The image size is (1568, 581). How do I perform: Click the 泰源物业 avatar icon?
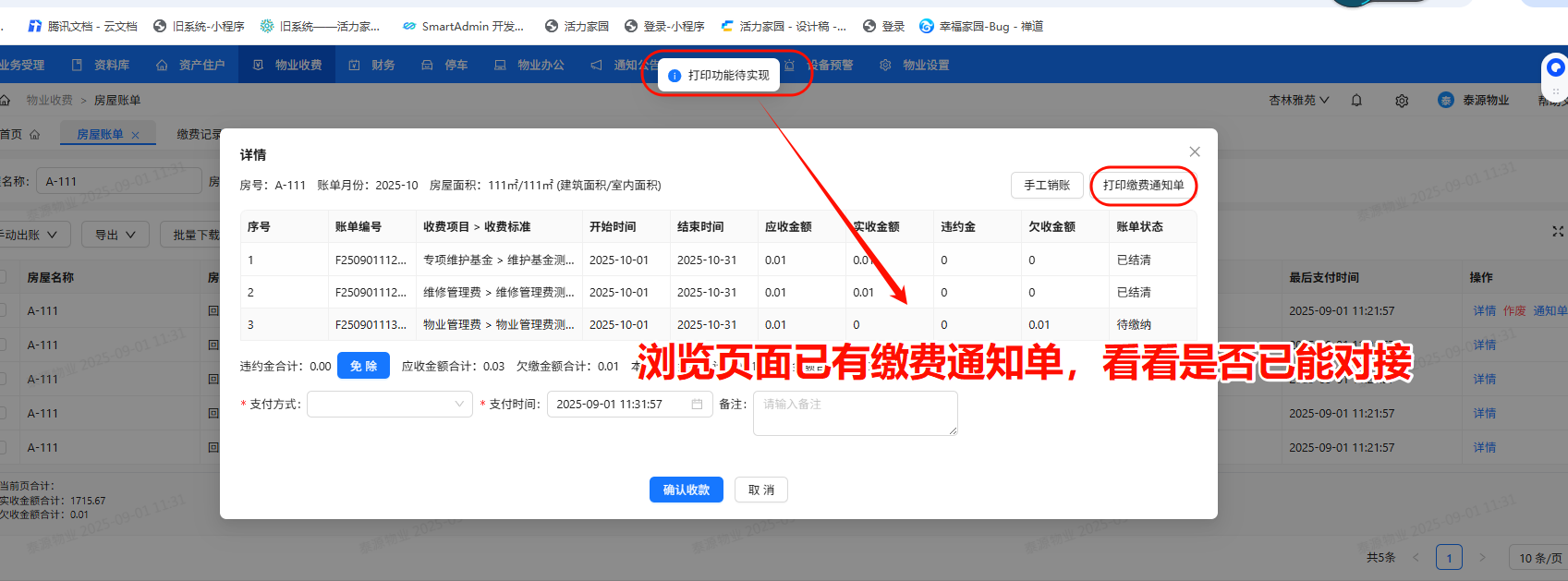click(x=1446, y=100)
